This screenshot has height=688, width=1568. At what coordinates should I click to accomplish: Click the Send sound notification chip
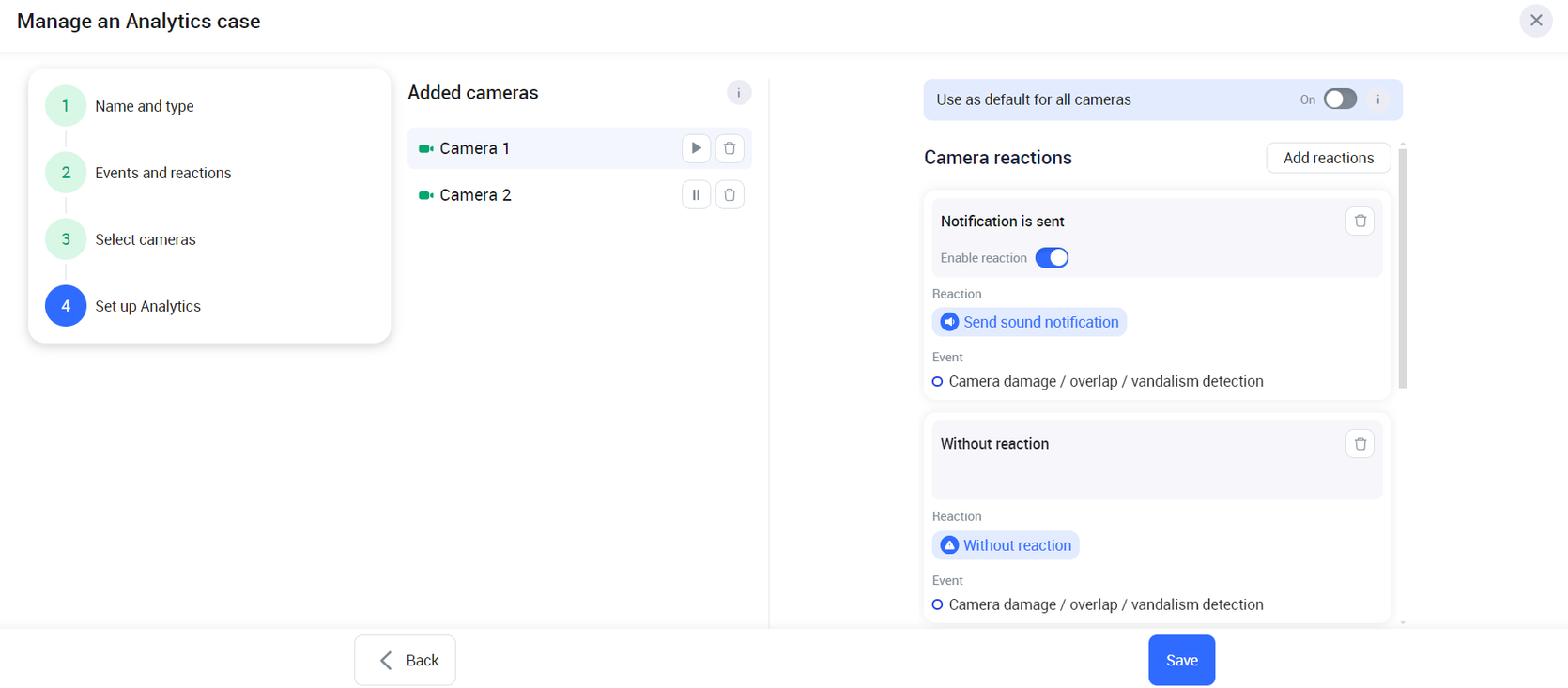[x=1029, y=322]
